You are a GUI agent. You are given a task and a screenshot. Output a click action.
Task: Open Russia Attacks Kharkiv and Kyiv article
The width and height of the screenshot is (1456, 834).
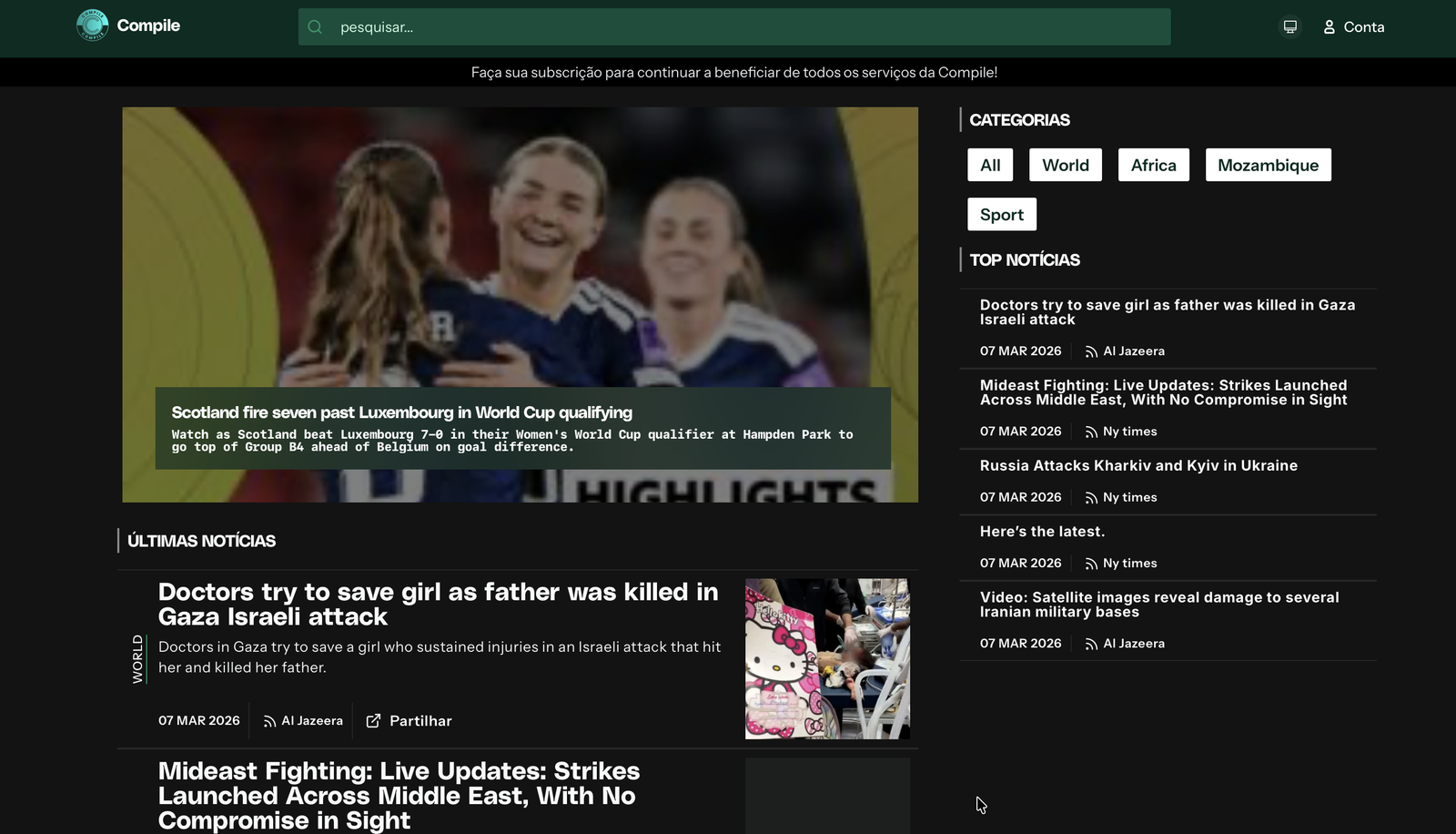(x=1138, y=465)
